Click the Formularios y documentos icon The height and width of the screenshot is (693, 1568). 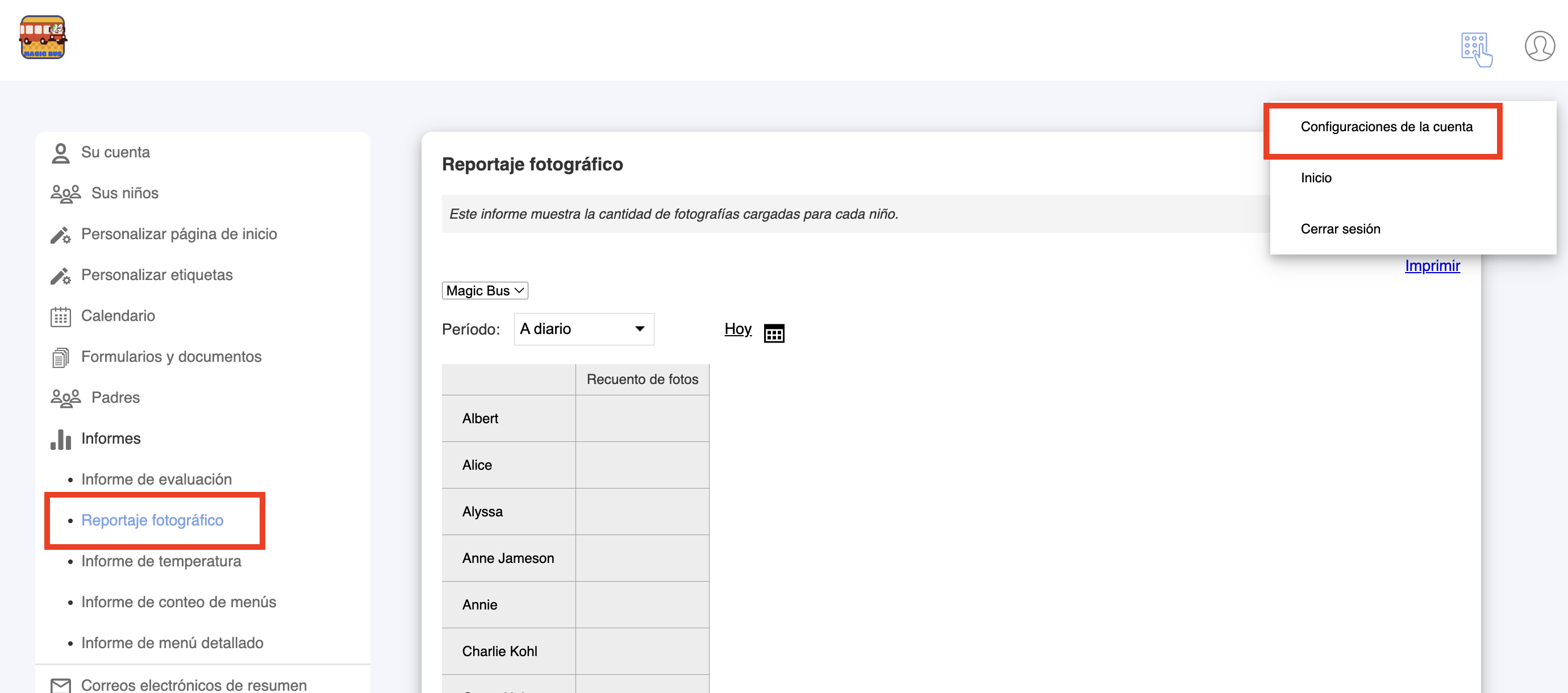pyautogui.click(x=60, y=357)
